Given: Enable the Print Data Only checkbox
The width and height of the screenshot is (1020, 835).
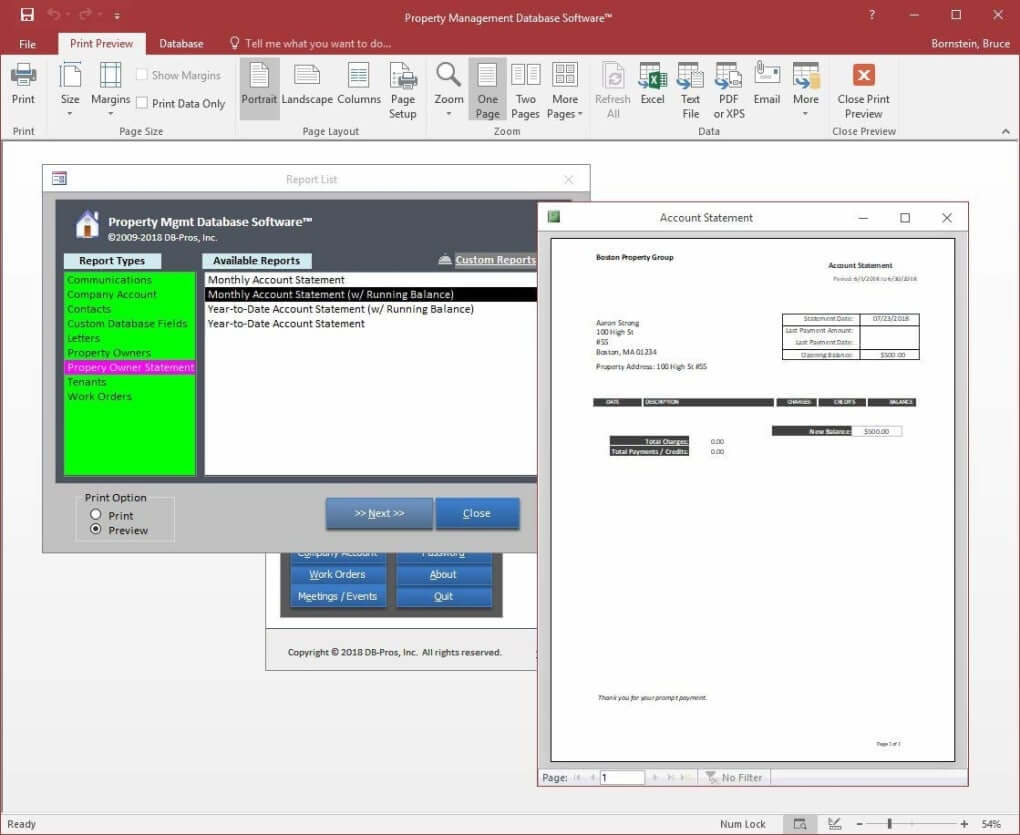Looking at the screenshot, I should [x=142, y=103].
